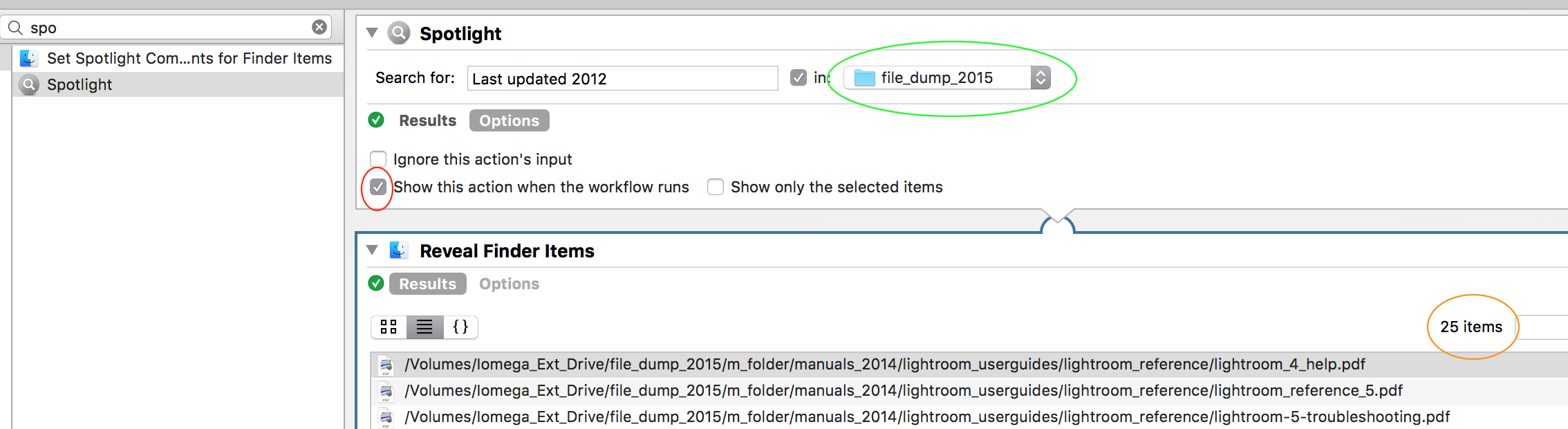Collapse the Spotlight action panel
Image resolution: width=1568 pixels, height=429 pixels.
(x=372, y=33)
